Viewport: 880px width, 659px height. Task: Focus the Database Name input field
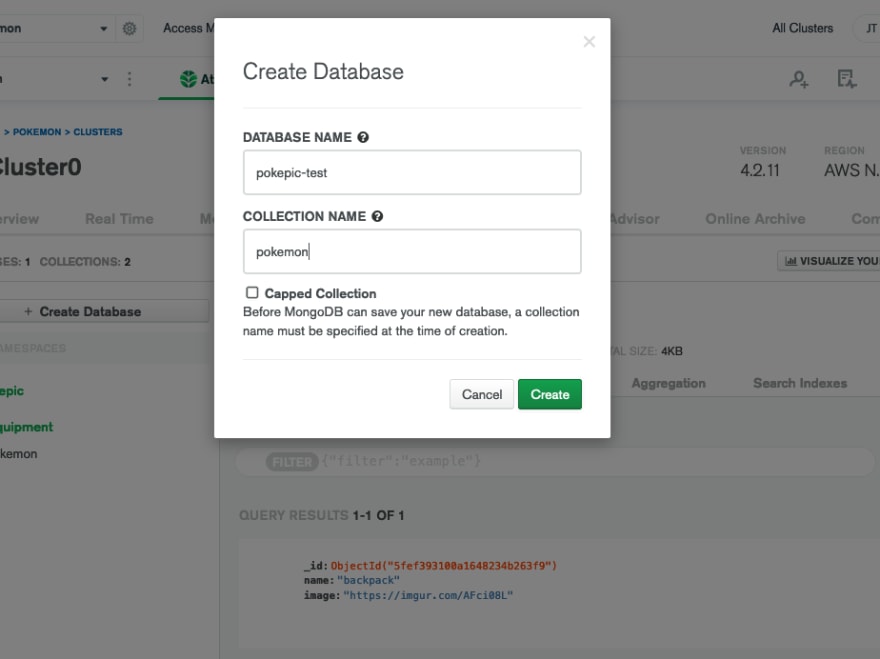click(x=412, y=172)
